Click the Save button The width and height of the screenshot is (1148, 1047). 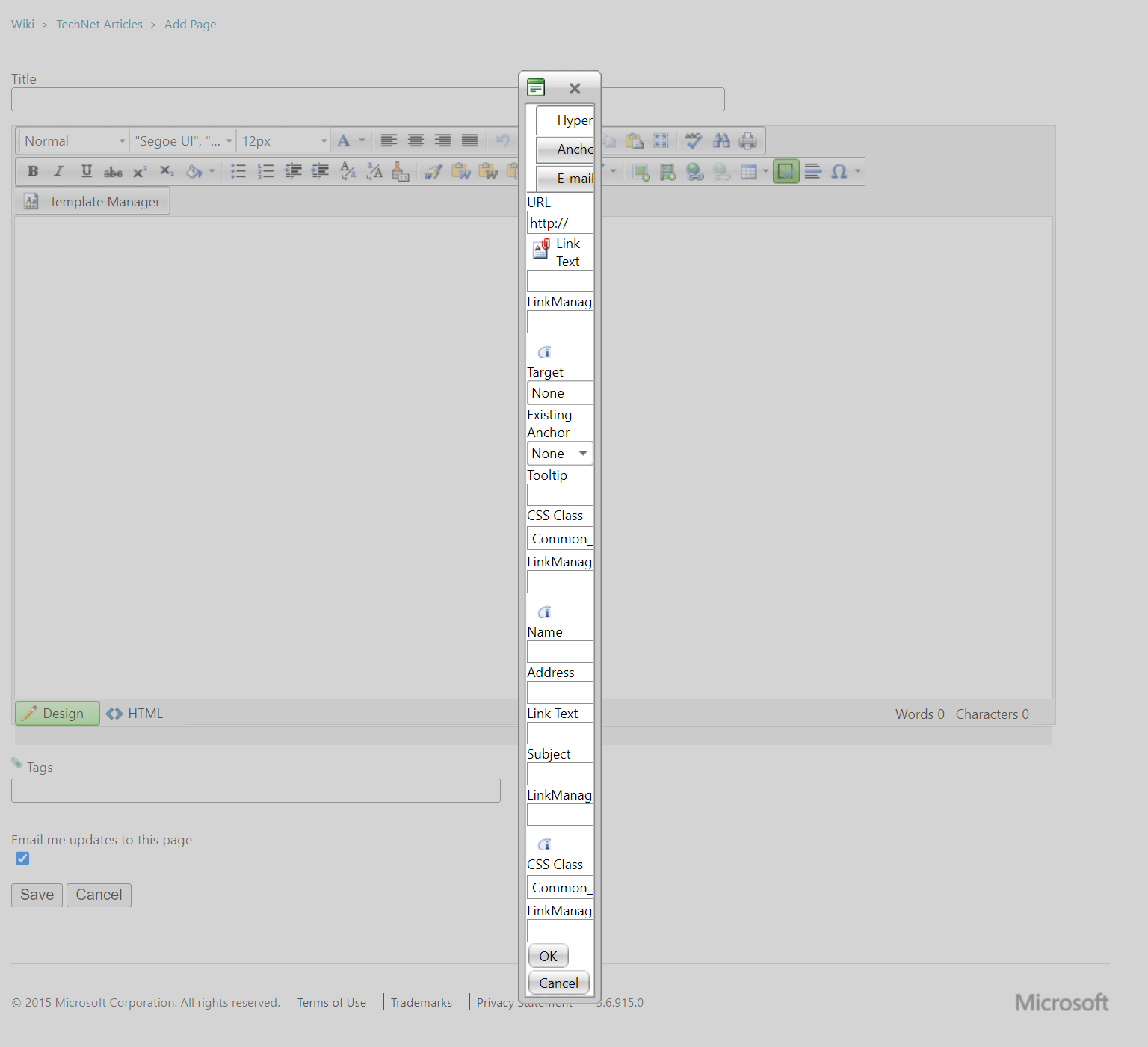point(36,895)
